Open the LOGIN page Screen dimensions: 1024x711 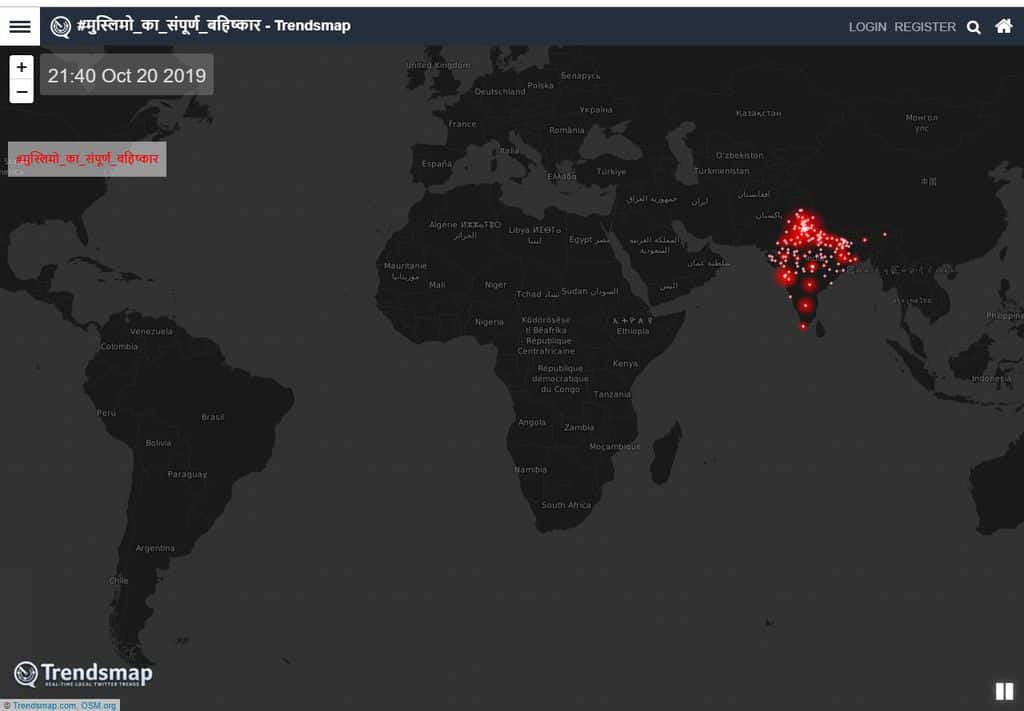(867, 27)
